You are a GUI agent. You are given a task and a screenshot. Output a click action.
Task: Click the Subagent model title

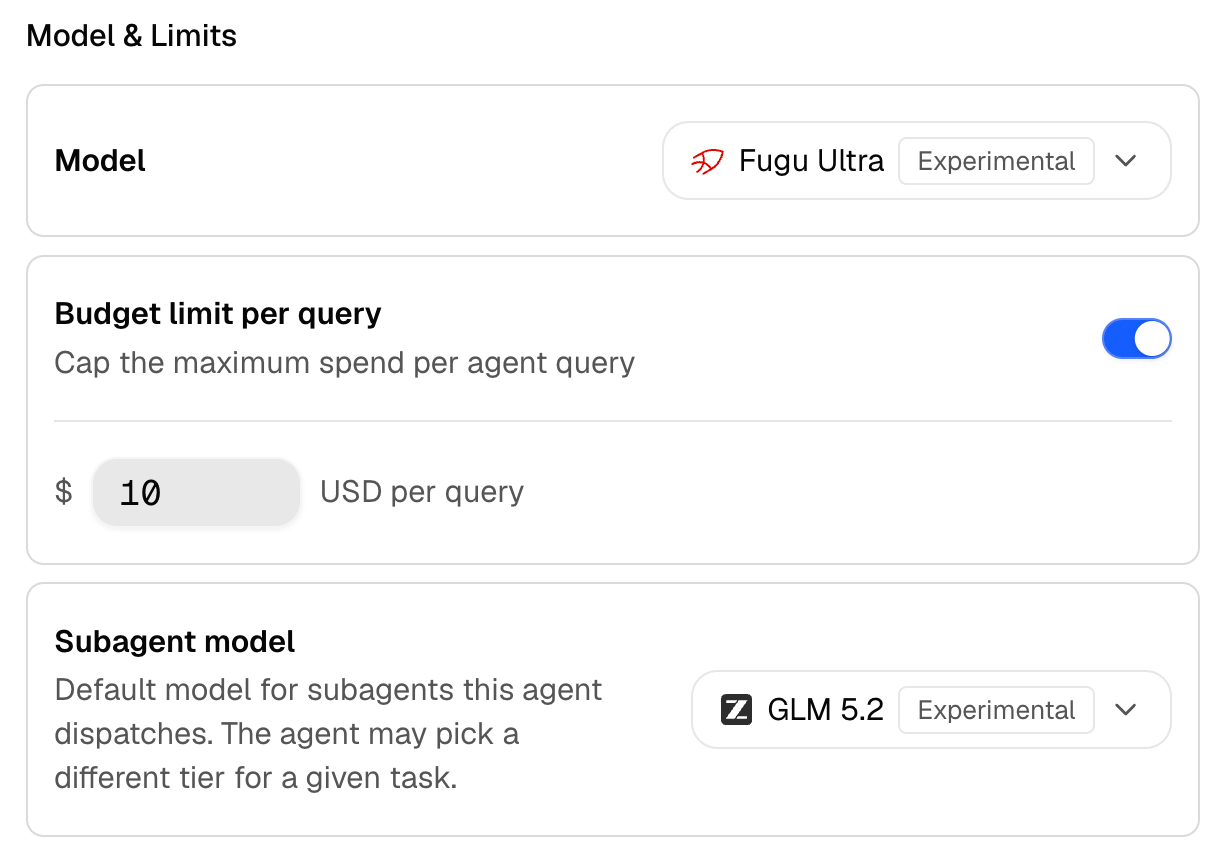click(175, 642)
